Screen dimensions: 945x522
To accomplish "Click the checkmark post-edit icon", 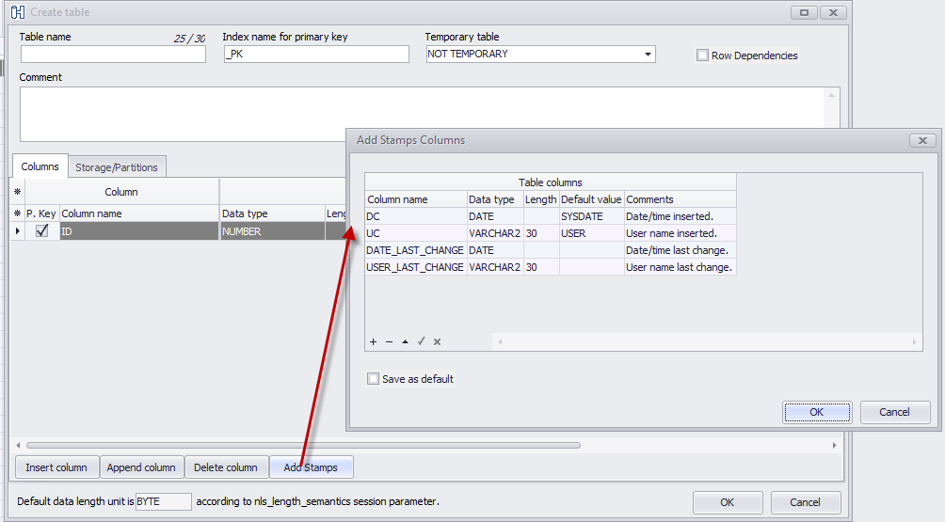I will pyautogui.click(x=421, y=342).
